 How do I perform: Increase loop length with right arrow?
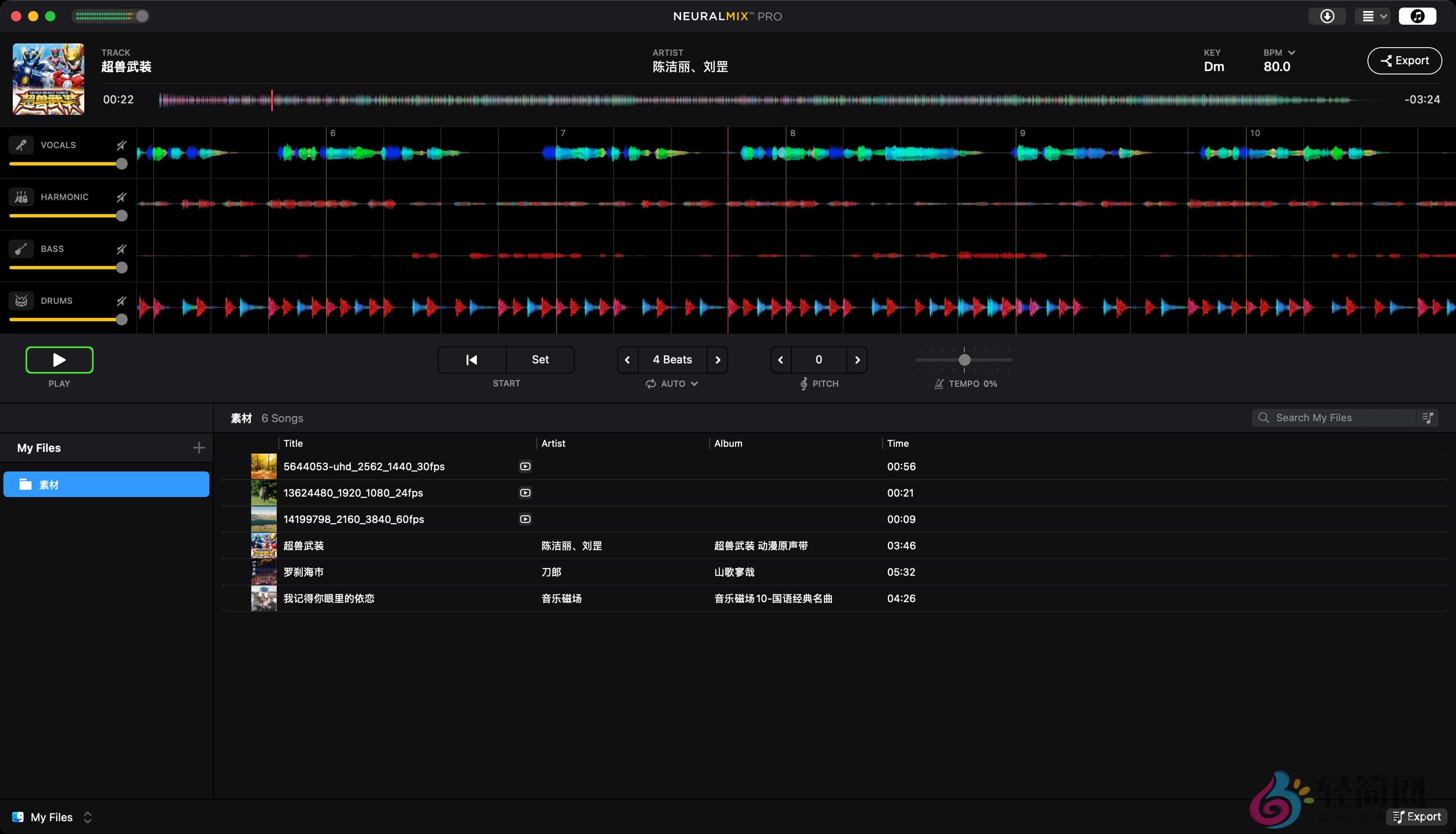tap(717, 360)
